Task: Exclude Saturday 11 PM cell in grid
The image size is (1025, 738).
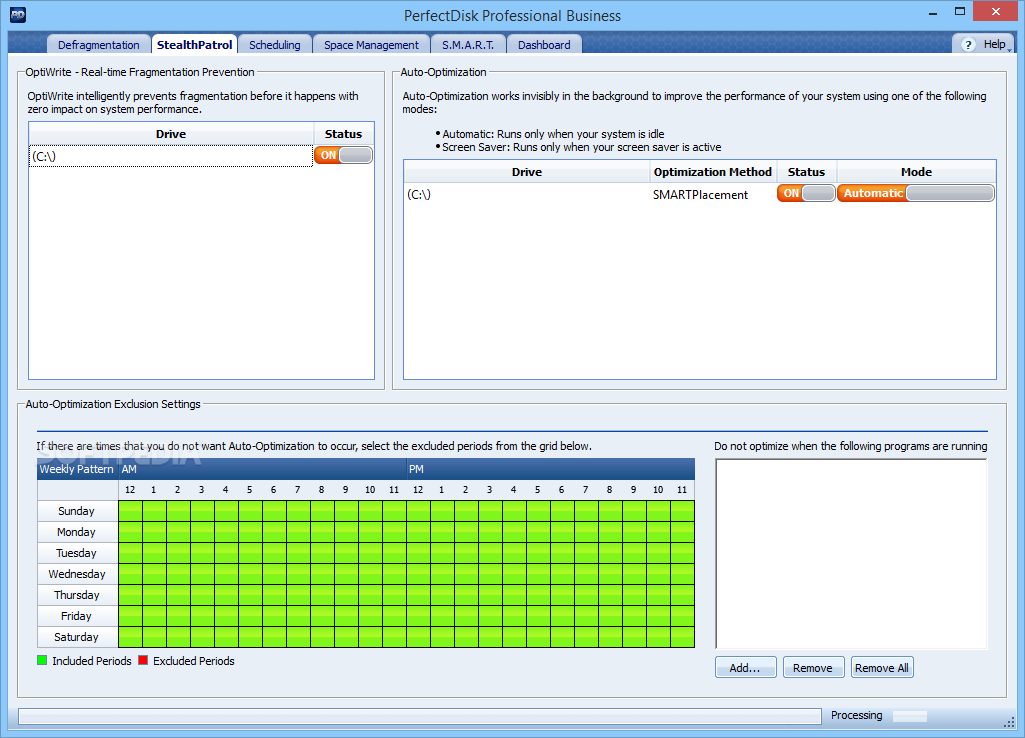Action: [682, 637]
